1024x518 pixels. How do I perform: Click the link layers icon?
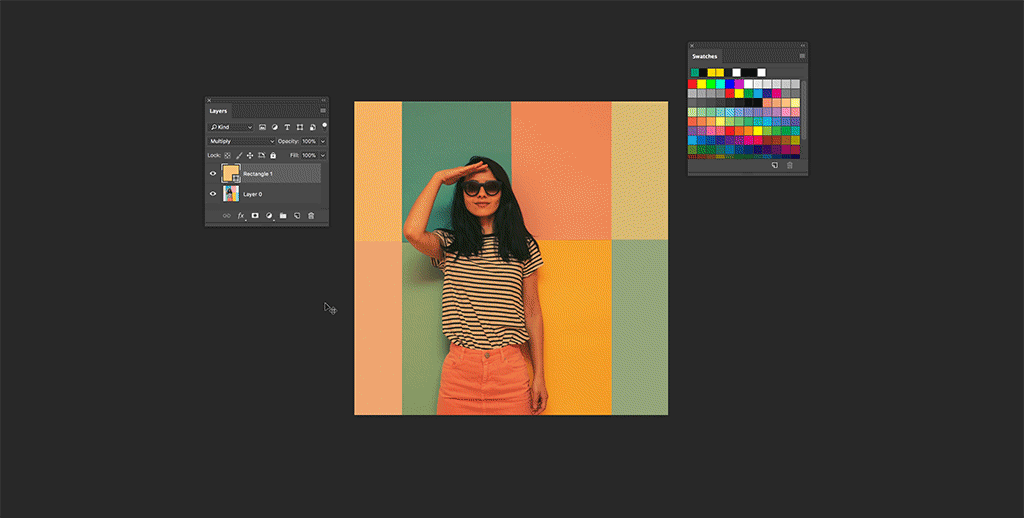[x=227, y=216]
